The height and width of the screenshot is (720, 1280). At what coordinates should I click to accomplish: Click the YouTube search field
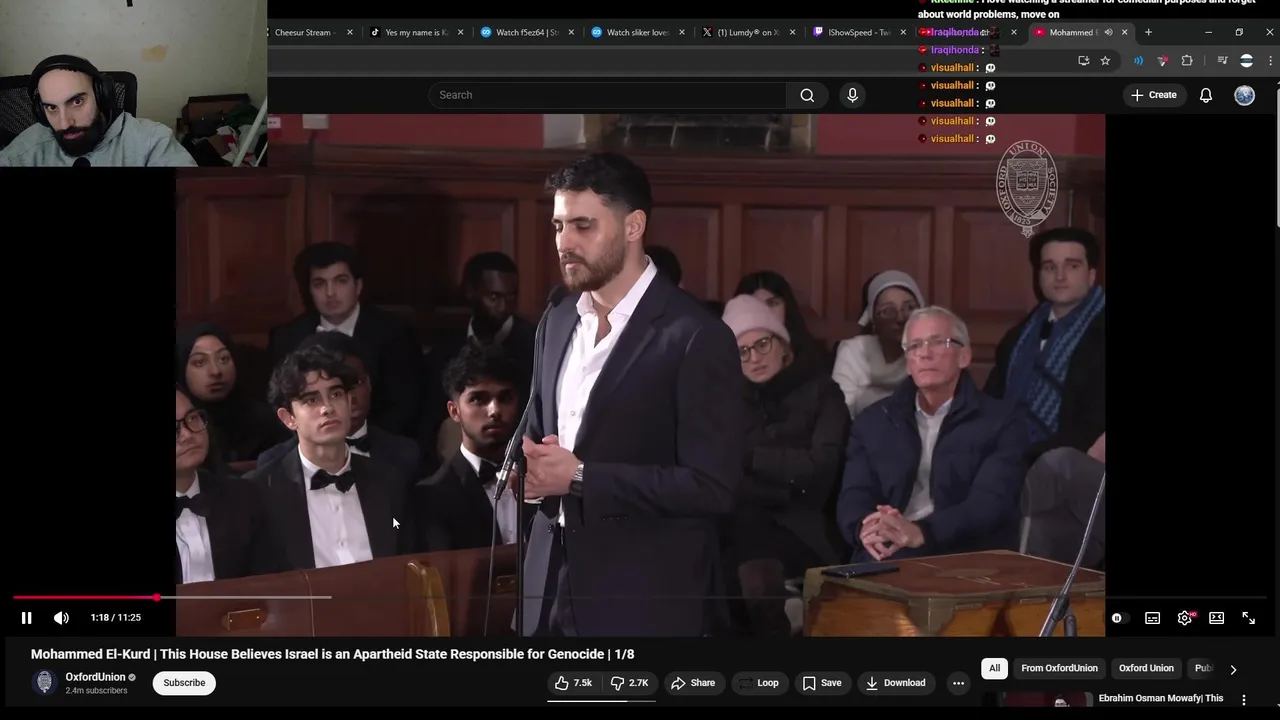click(607, 95)
